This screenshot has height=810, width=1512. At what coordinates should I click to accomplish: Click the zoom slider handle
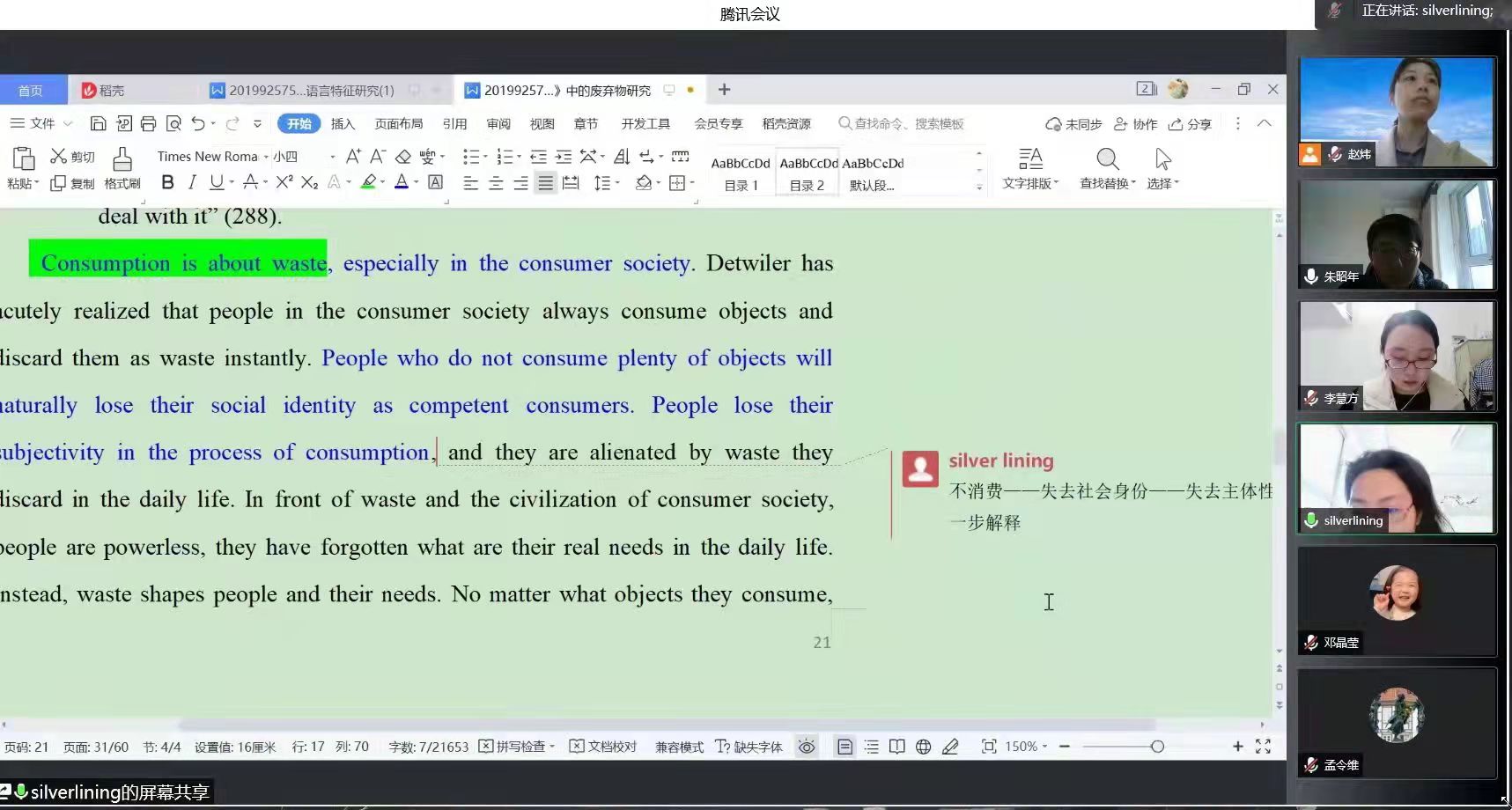1157,747
